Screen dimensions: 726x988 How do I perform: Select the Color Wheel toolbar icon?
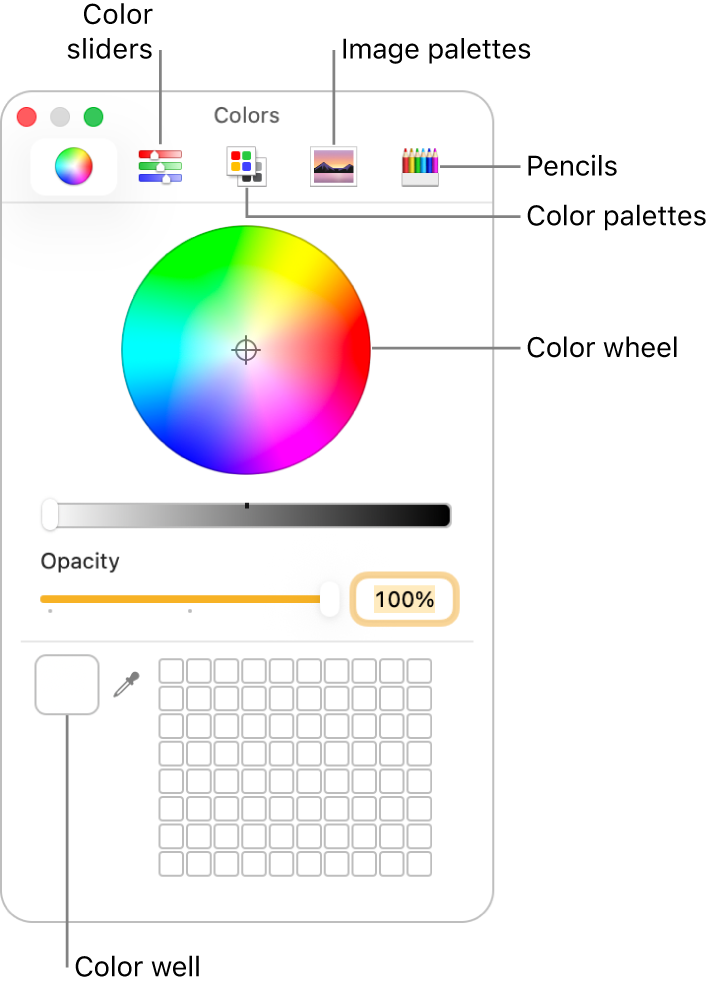[x=72, y=165]
